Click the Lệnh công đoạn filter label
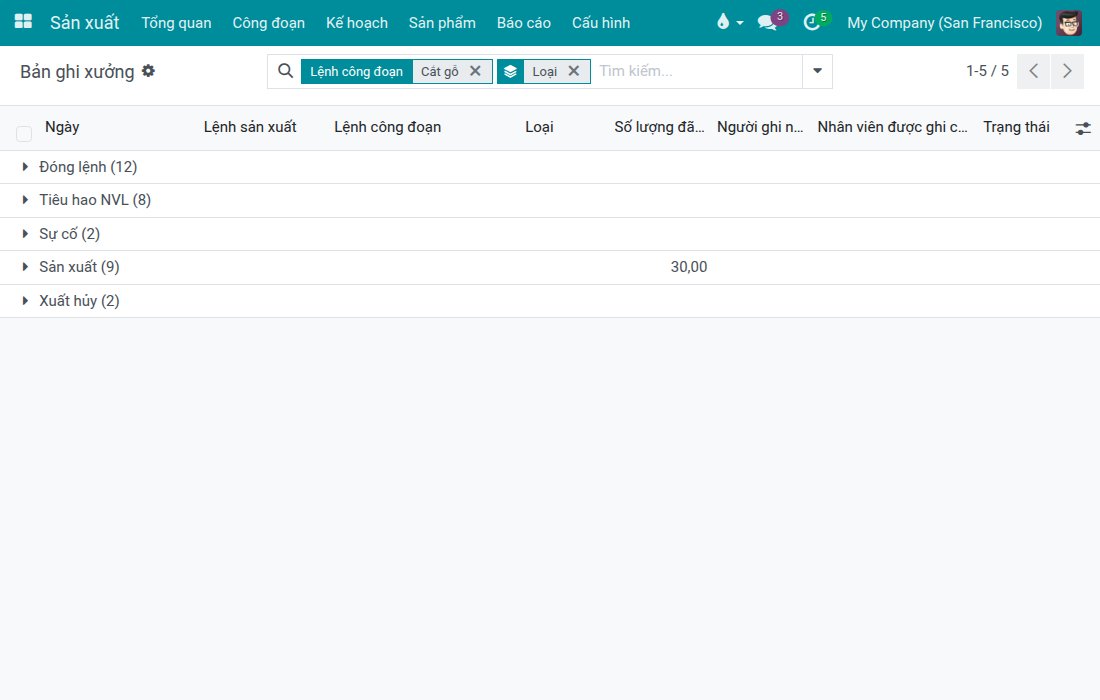 pyautogui.click(x=356, y=72)
